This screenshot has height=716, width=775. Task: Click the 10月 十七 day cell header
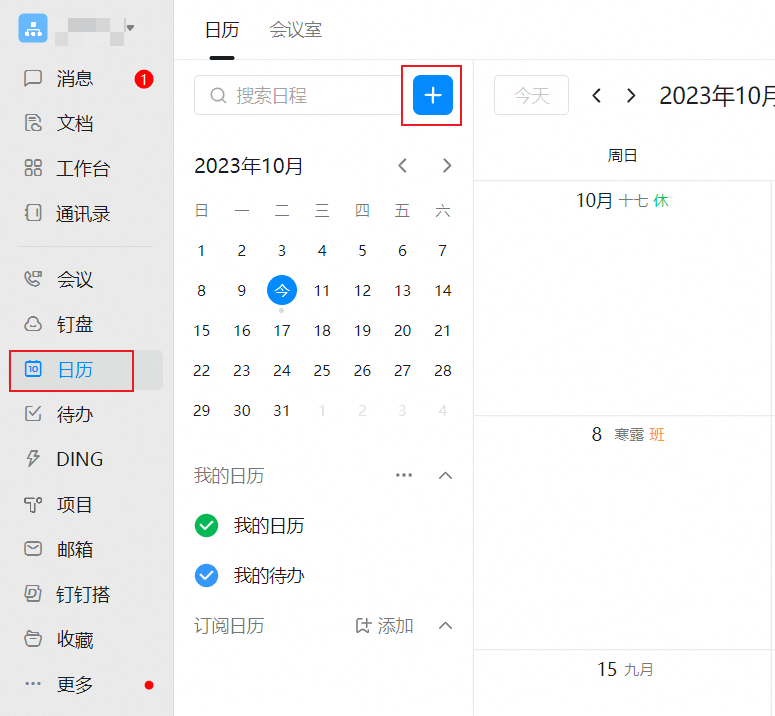point(622,201)
